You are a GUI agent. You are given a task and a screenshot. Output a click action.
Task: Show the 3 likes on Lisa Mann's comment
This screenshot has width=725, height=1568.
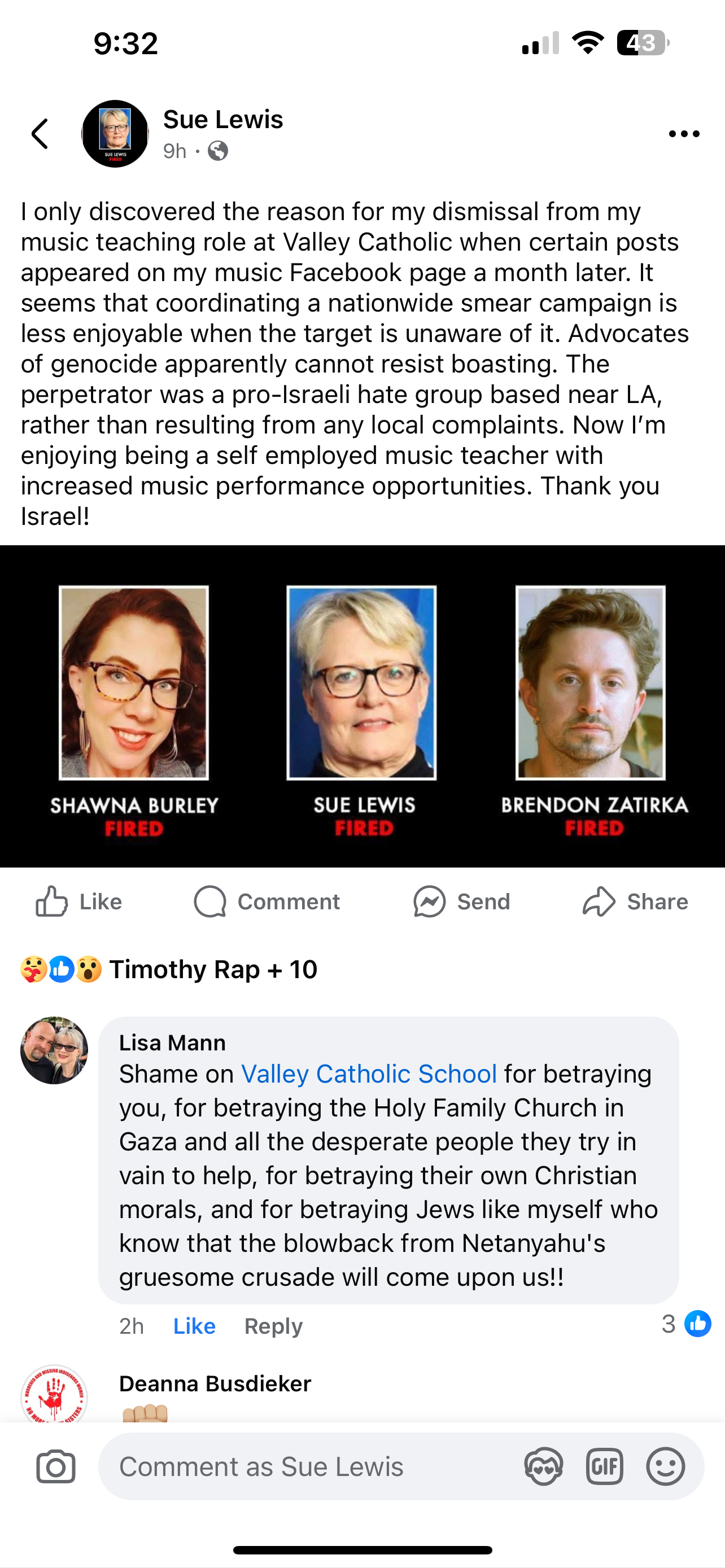[x=687, y=1324]
